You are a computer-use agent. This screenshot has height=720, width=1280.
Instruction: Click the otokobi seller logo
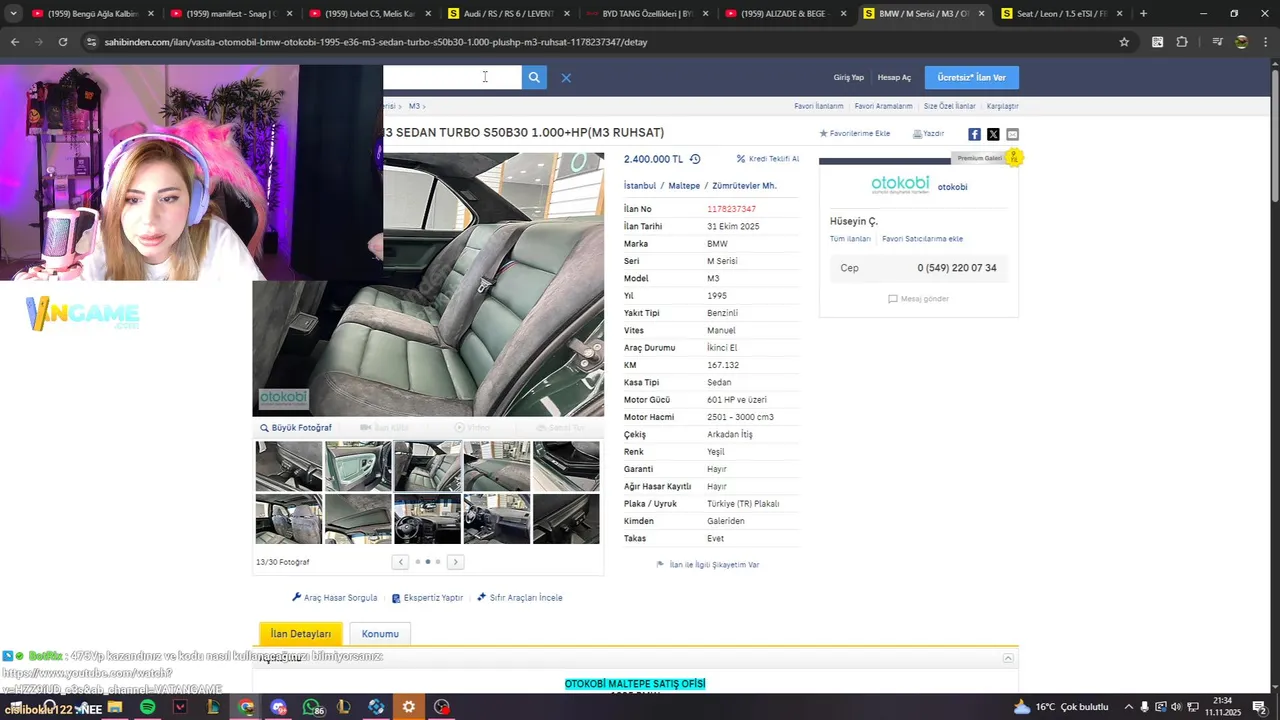900,185
